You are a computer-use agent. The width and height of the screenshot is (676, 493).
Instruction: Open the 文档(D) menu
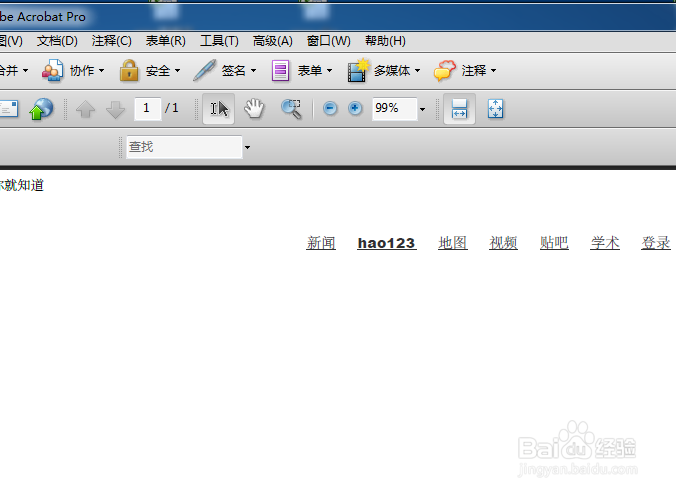pyautogui.click(x=57, y=41)
